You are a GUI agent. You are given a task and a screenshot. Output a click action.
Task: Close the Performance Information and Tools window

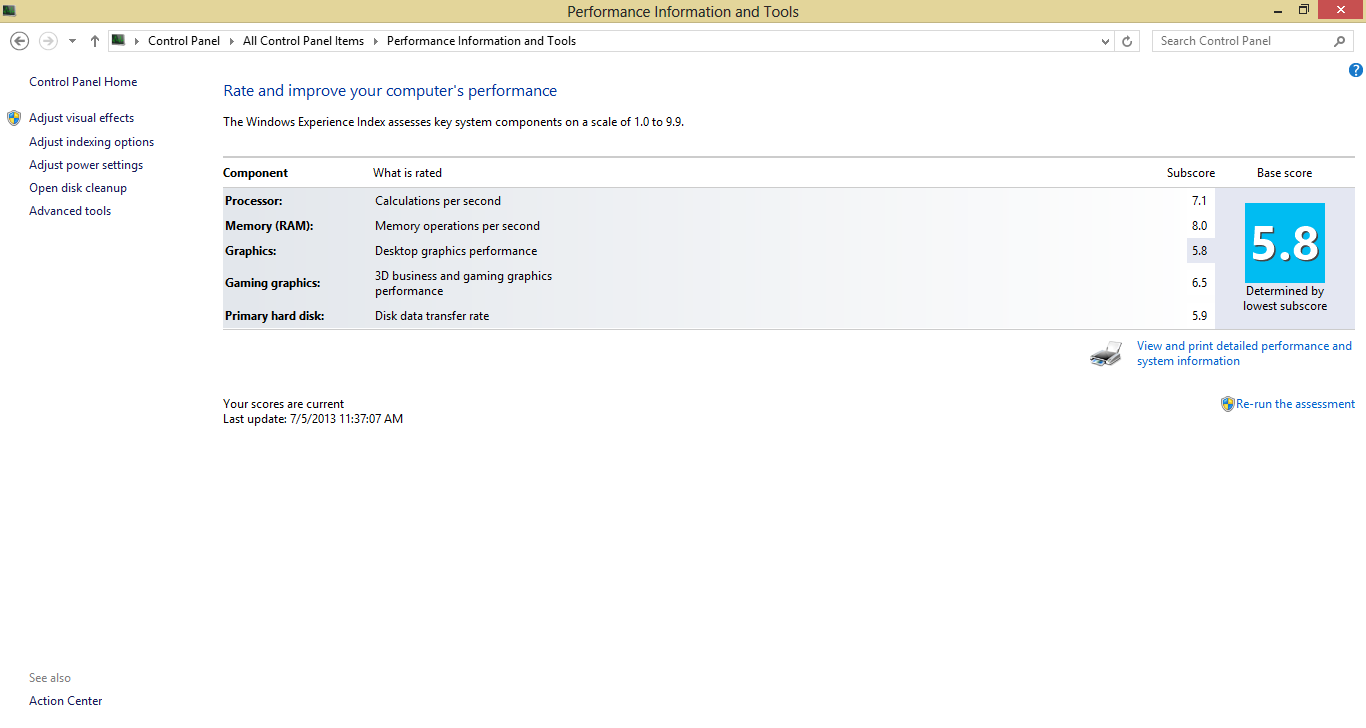pyautogui.click(x=1341, y=10)
